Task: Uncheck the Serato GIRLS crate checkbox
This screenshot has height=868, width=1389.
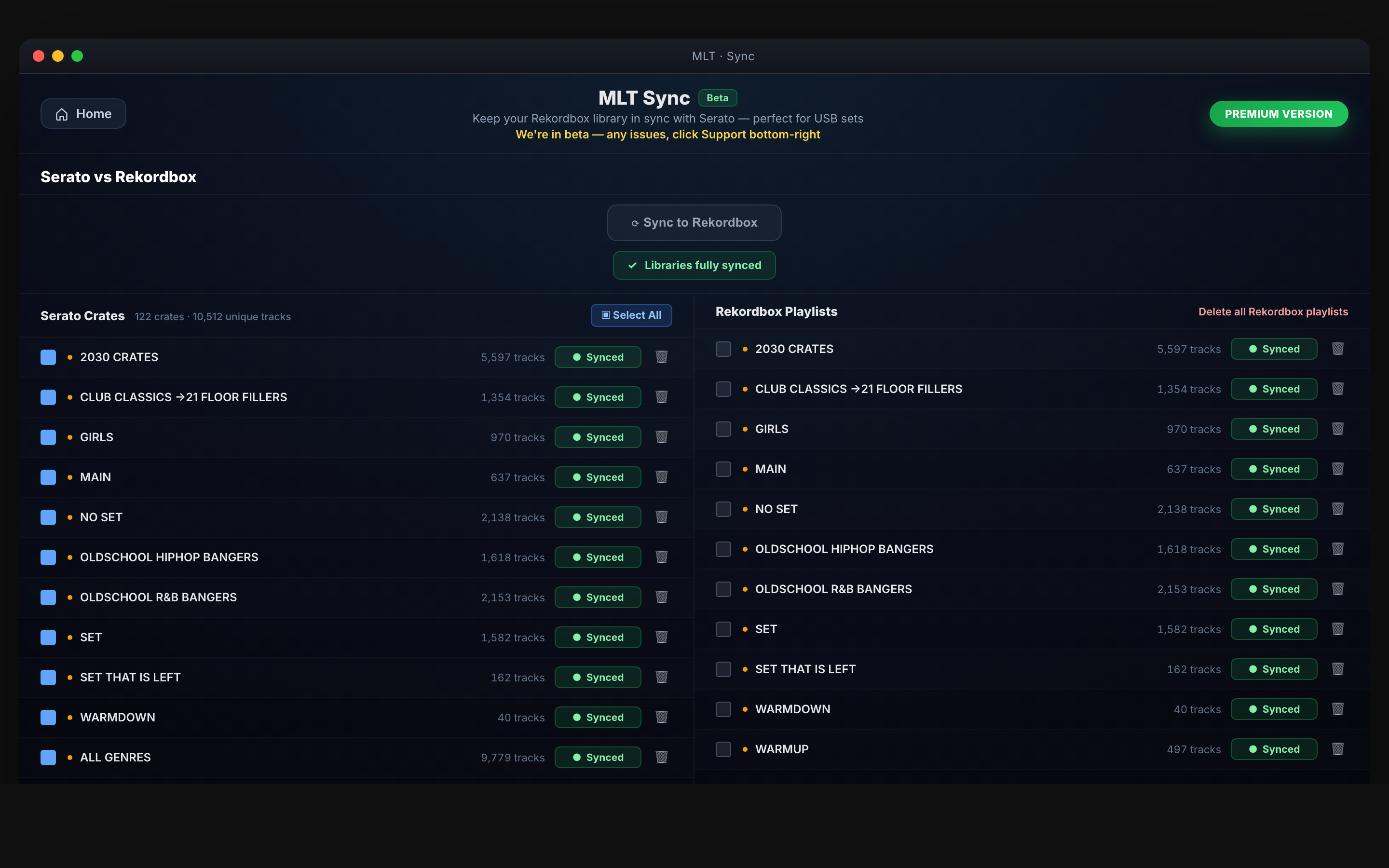Action: pyautogui.click(x=48, y=437)
